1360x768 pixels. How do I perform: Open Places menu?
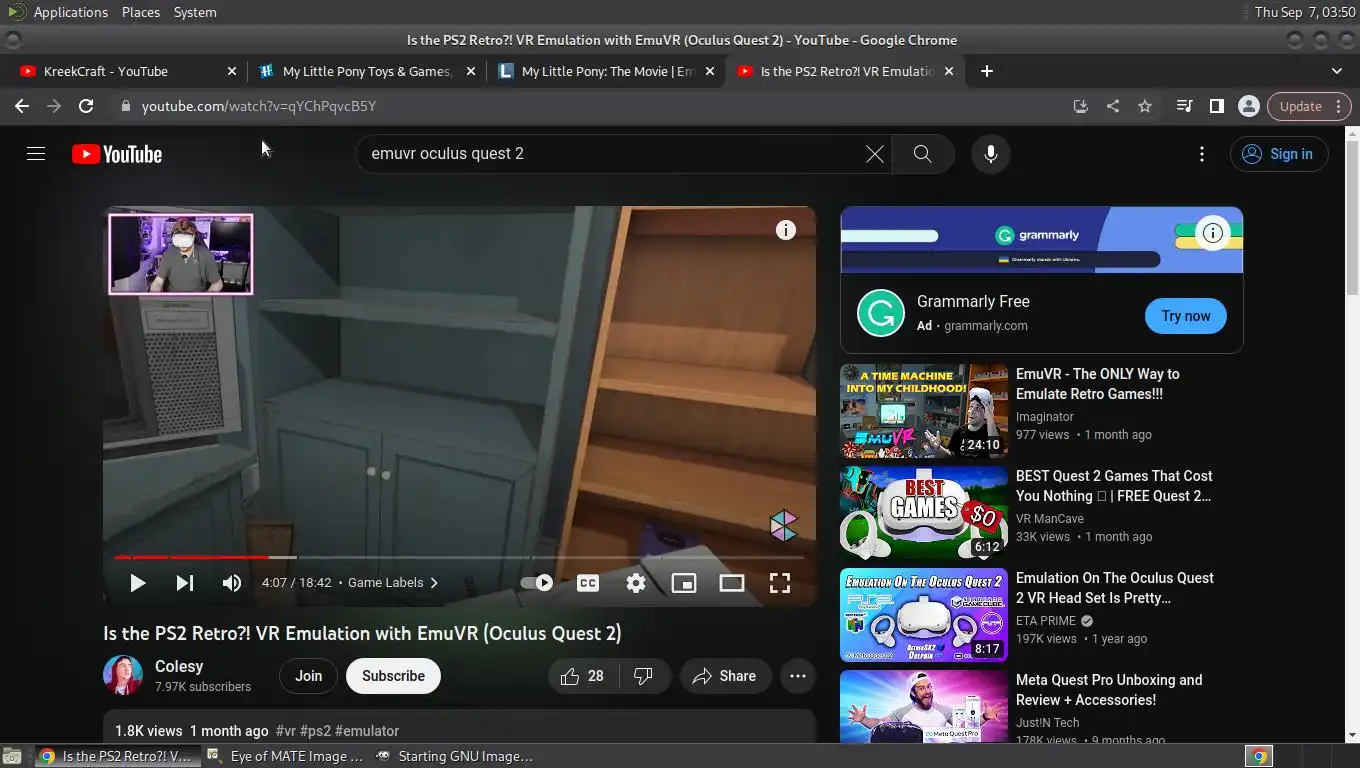(141, 12)
